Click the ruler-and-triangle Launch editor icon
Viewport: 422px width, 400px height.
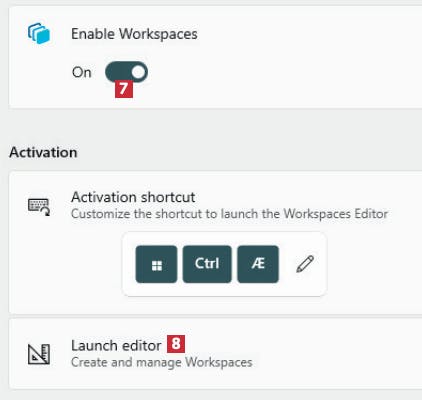click(39, 354)
